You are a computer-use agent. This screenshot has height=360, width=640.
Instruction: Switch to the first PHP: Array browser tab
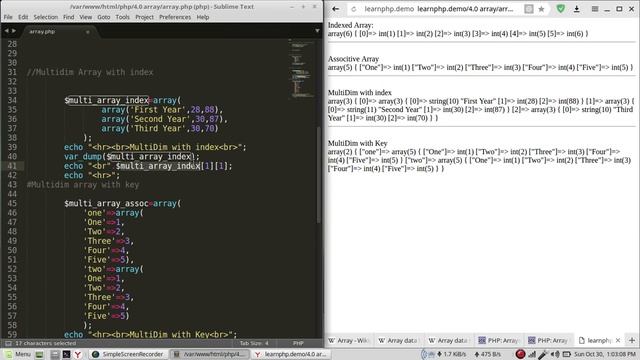[499, 340]
